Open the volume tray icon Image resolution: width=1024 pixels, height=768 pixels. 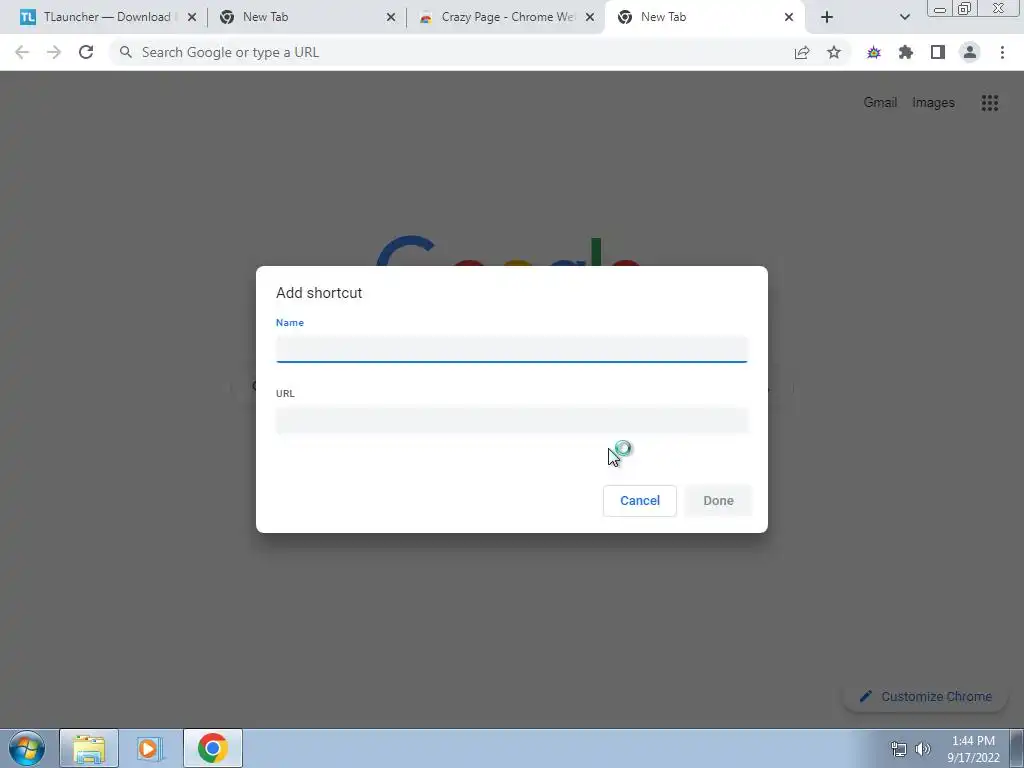coord(923,749)
